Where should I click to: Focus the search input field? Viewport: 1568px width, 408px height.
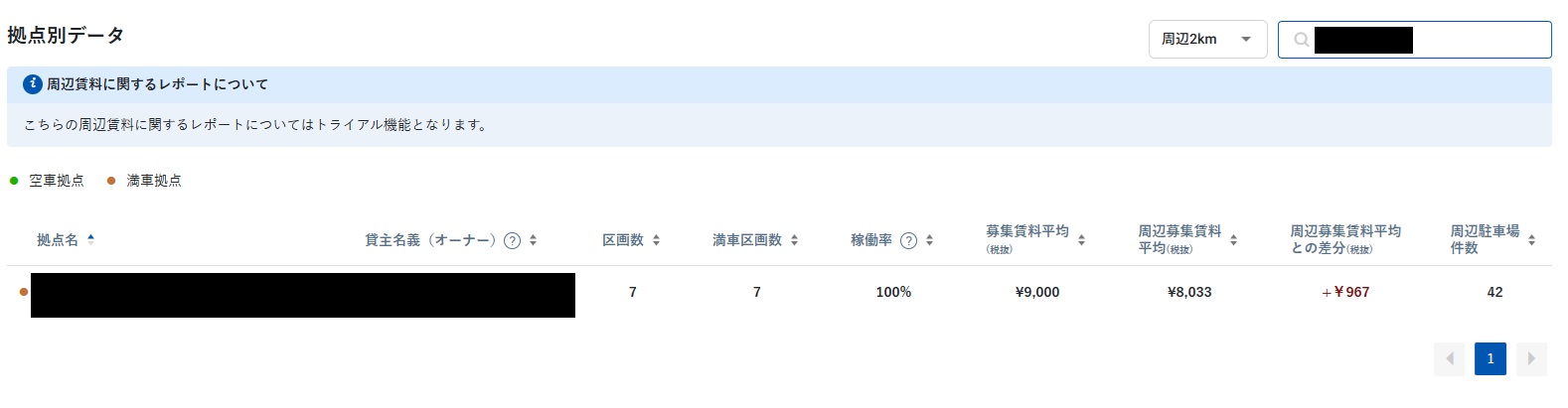(1414, 40)
